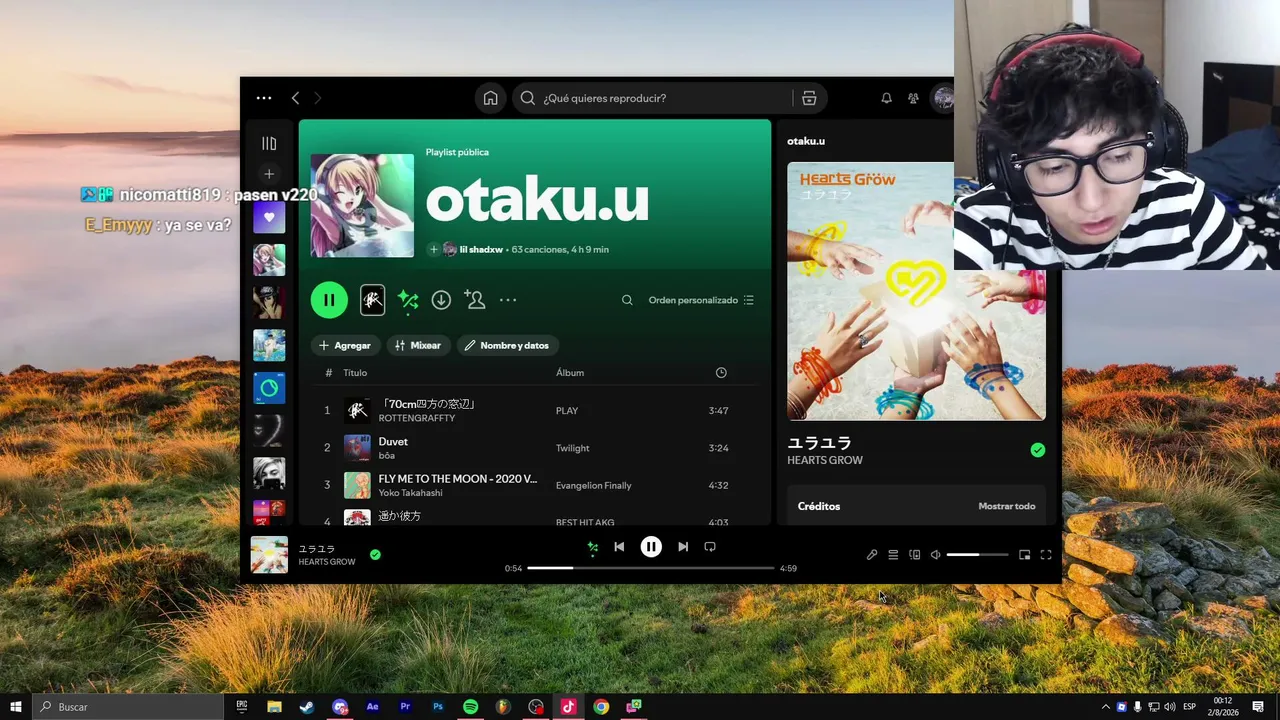This screenshot has height=720, width=1280.
Task: Select the 70cm四方の窓辺 track
Action: click(535, 410)
